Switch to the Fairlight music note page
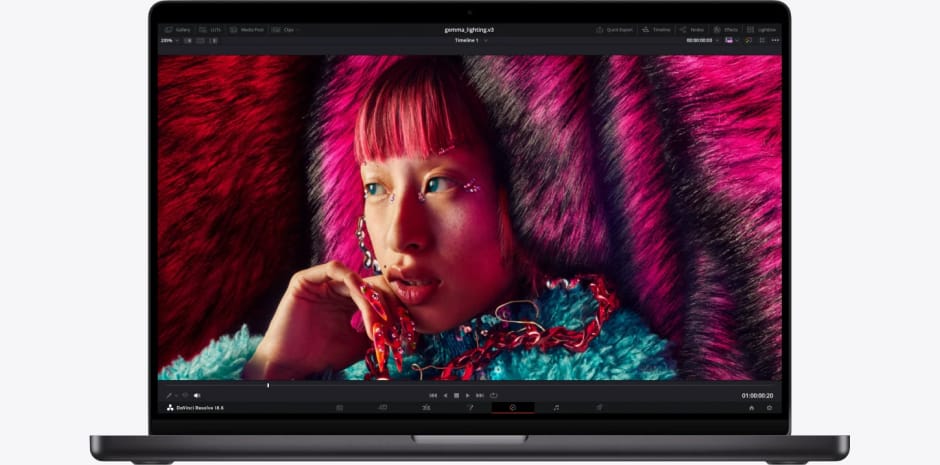This screenshot has width=940, height=465. pyautogui.click(x=556, y=408)
